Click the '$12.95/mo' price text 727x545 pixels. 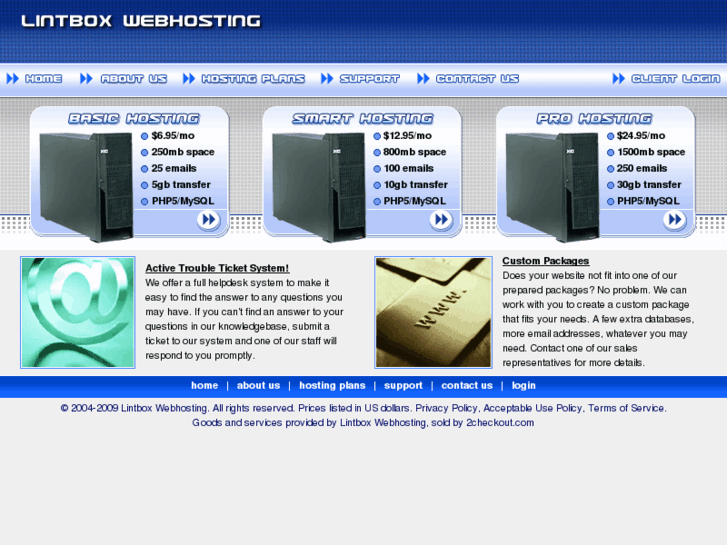point(408,136)
